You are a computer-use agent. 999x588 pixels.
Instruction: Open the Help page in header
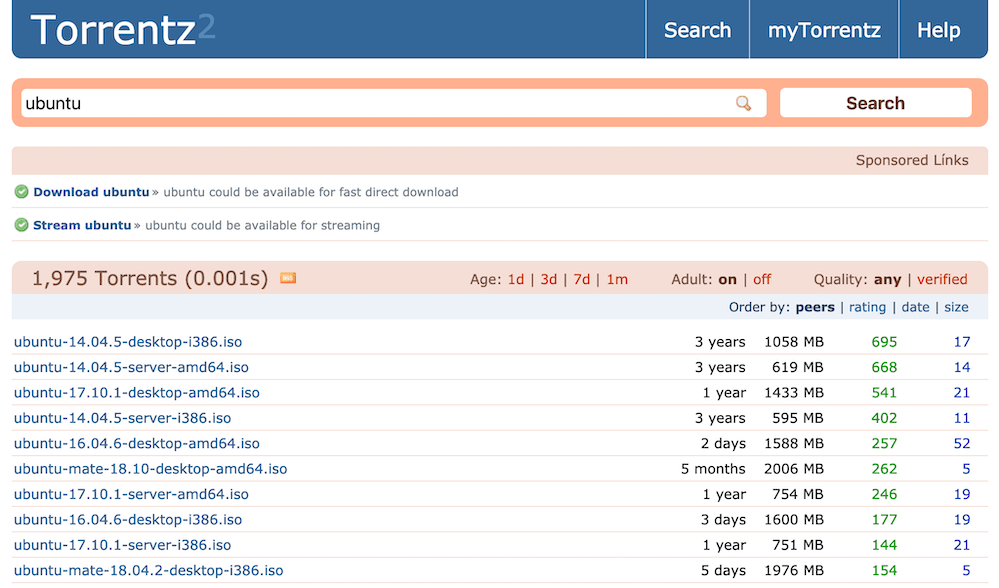tap(938, 30)
